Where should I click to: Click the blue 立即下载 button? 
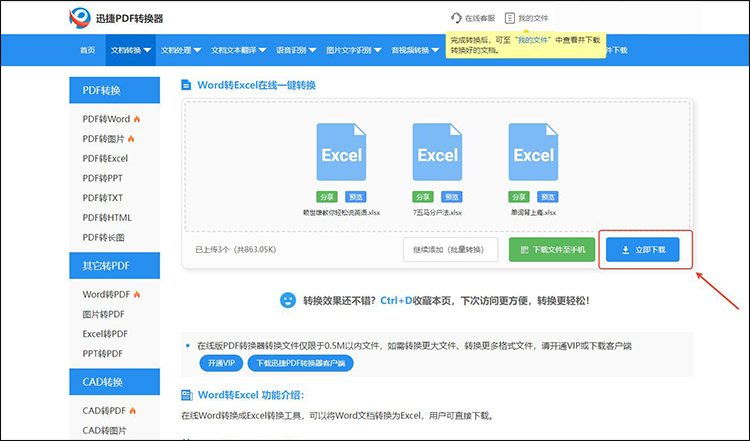click(642, 250)
